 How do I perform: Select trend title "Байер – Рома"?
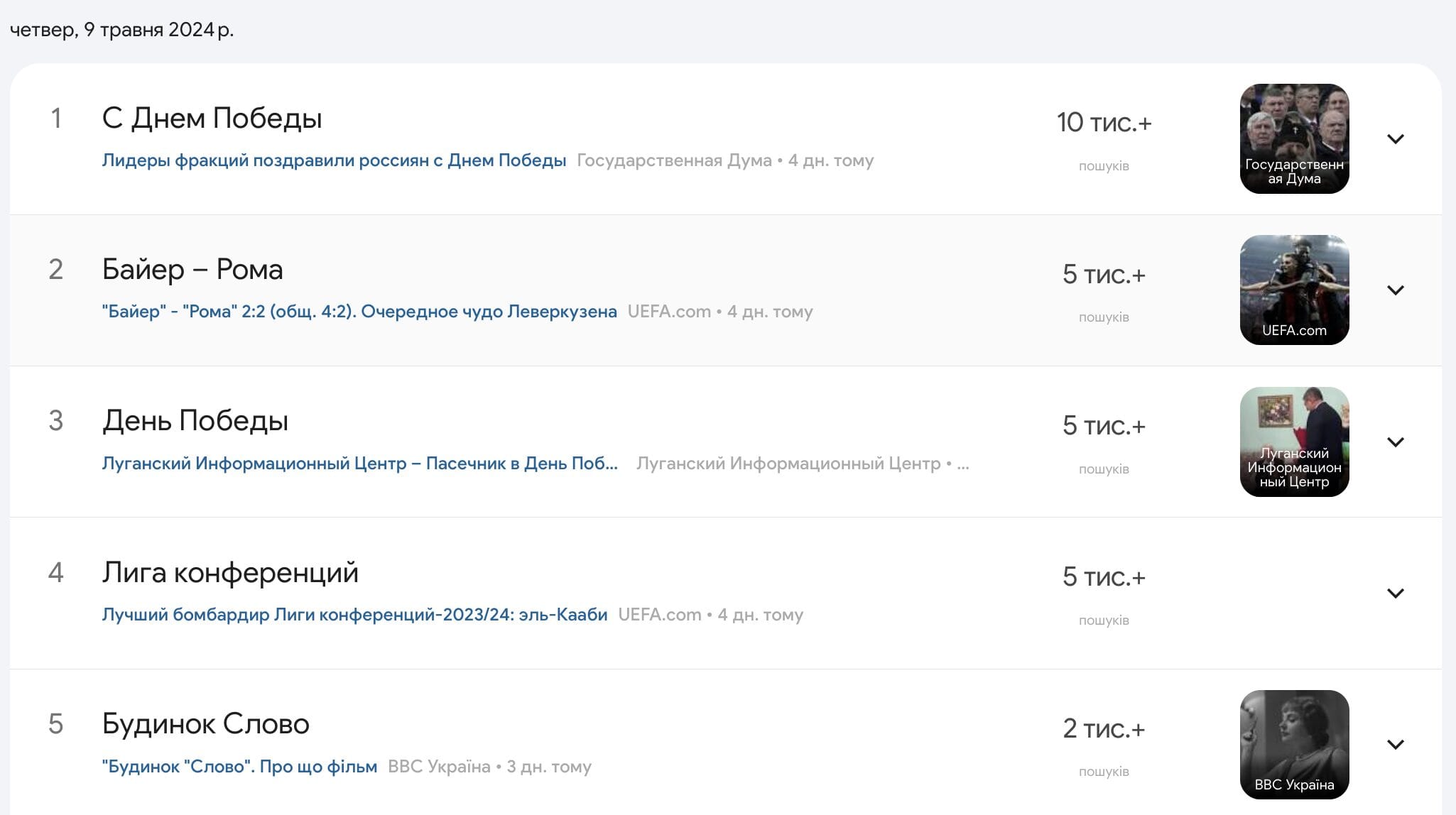click(x=192, y=270)
